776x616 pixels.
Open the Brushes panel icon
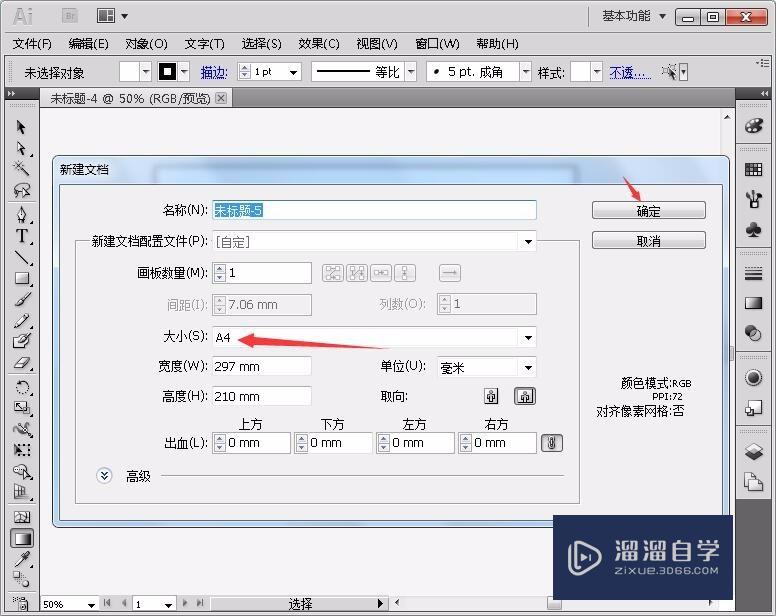(x=753, y=200)
